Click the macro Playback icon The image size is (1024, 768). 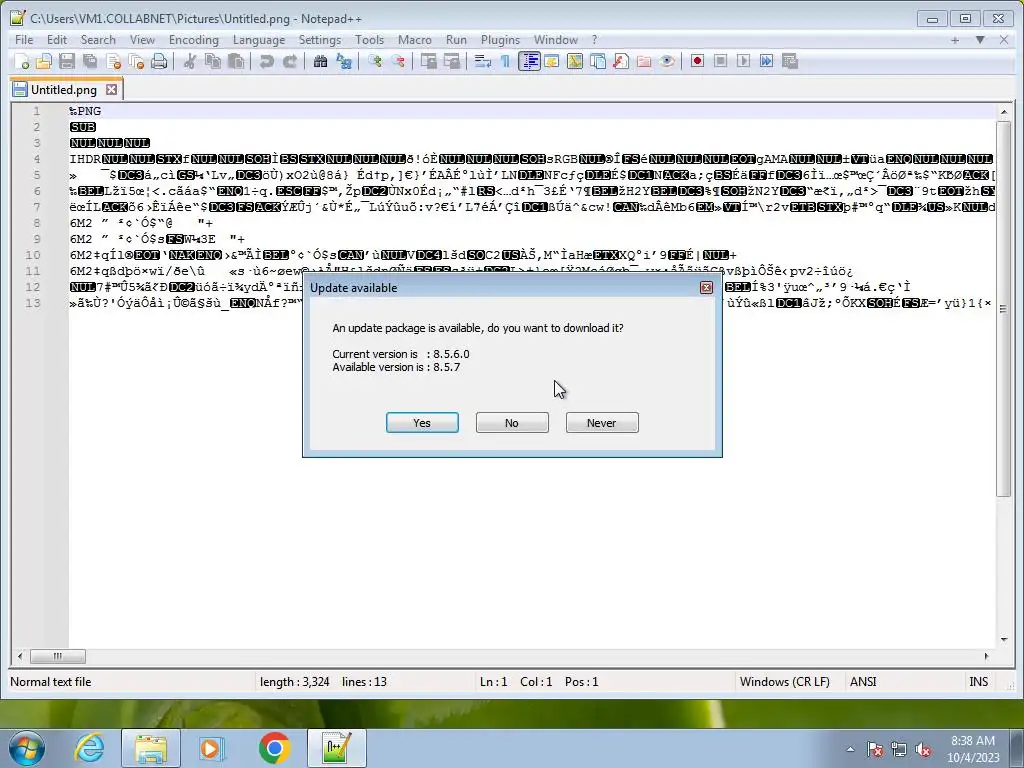tap(743, 61)
